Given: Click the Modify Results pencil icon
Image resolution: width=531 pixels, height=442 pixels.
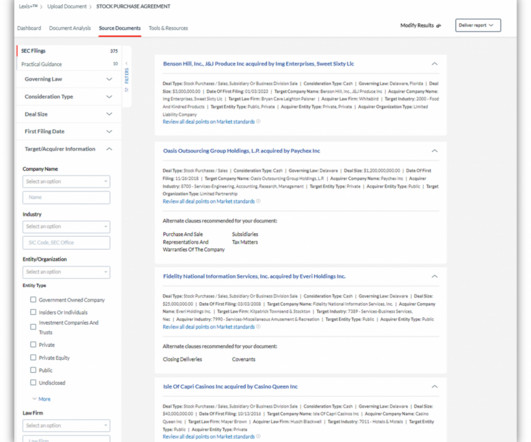Looking at the screenshot, I should click(x=439, y=25).
